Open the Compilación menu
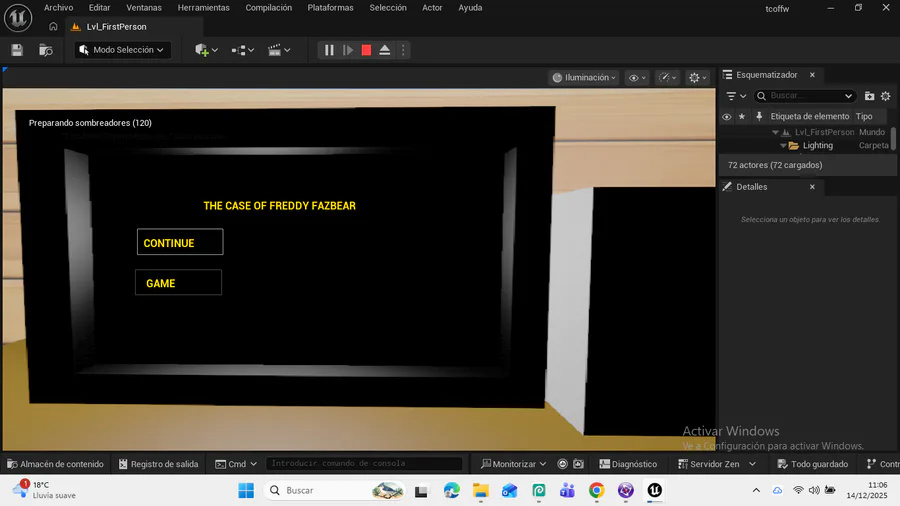Screen dimensions: 900x506 pos(269,7)
